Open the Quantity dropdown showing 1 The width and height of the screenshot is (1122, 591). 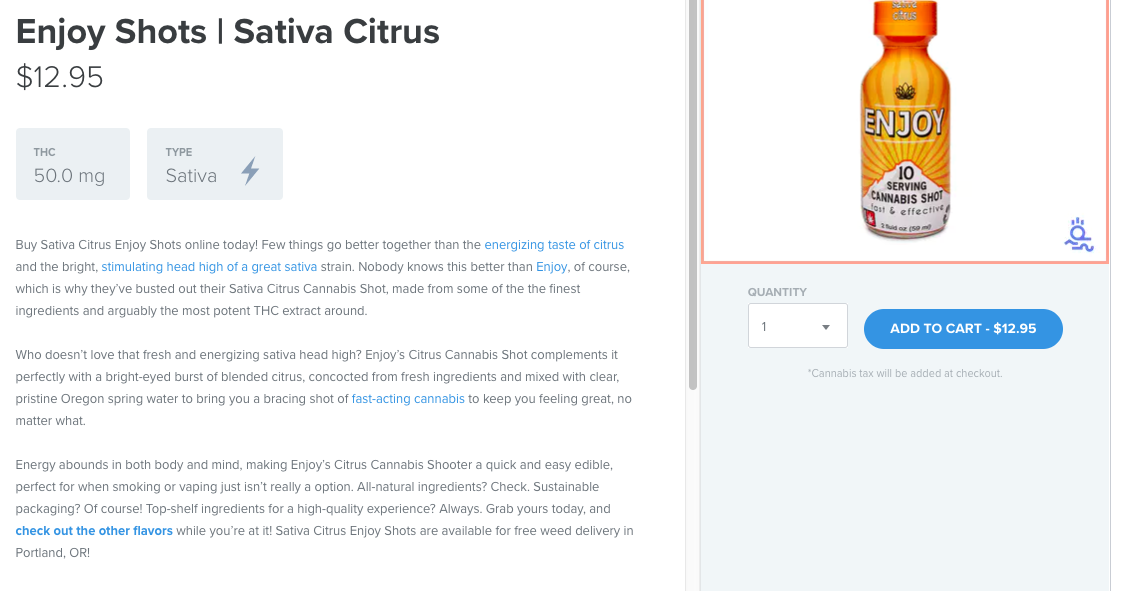click(x=797, y=326)
